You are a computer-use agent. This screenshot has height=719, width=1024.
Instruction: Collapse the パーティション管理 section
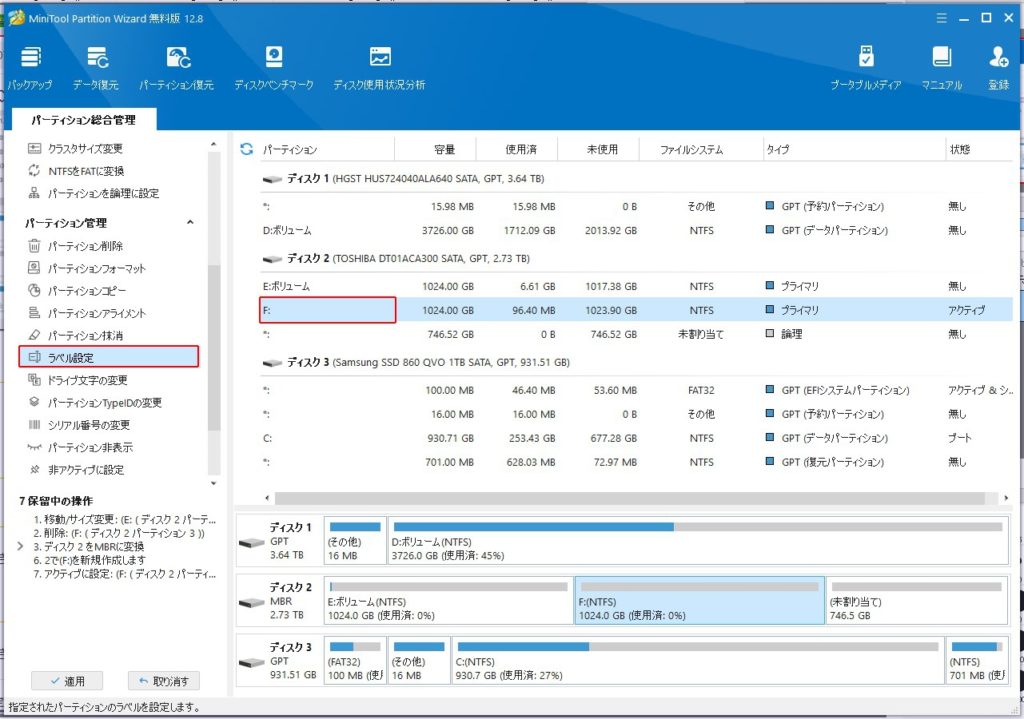coord(190,223)
